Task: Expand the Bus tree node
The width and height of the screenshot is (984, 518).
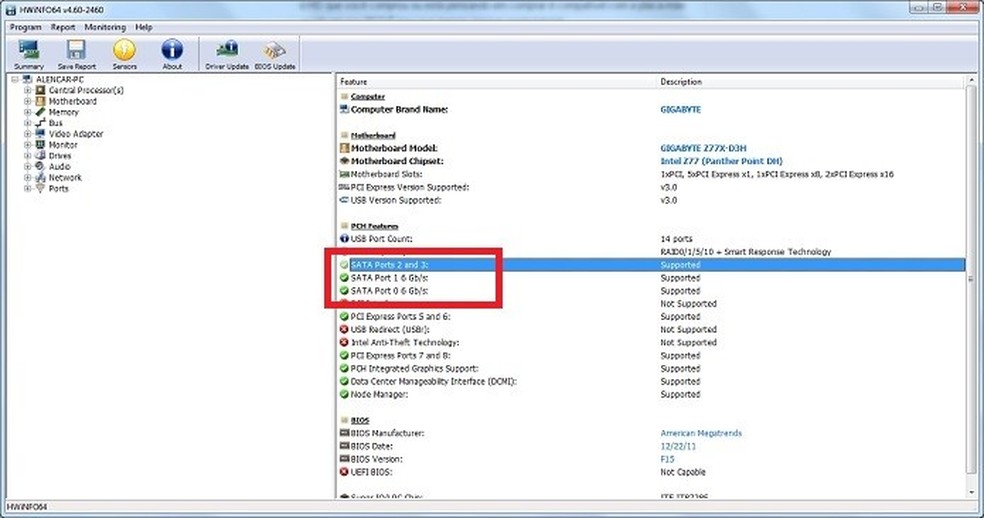Action: (27, 123)
